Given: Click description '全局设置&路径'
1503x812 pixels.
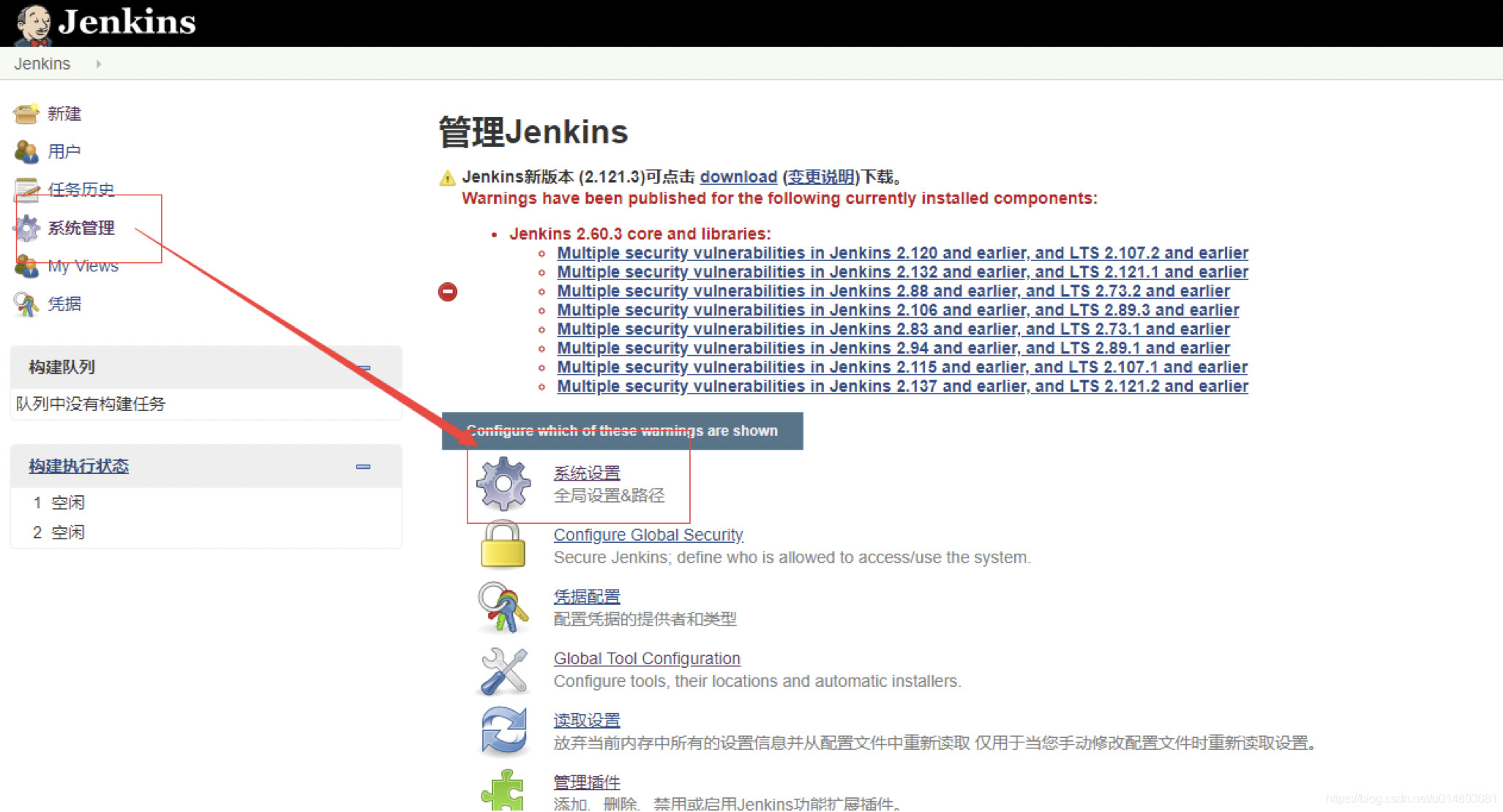Looking at the screenshot, I should (609, 496).
